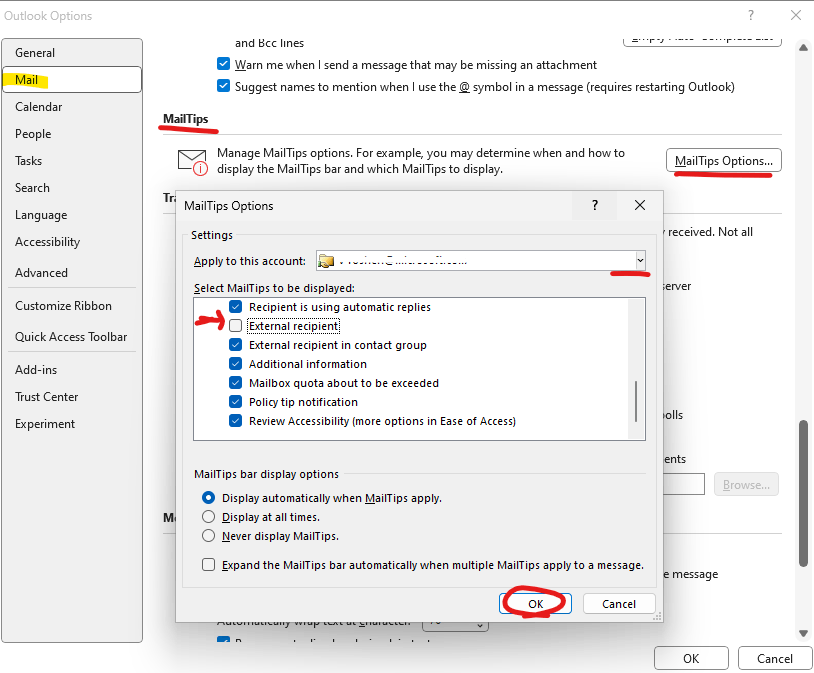Click the MailTips list scrollbar thumb
This screenshot has height=673, width=814.
coord(636,401)
